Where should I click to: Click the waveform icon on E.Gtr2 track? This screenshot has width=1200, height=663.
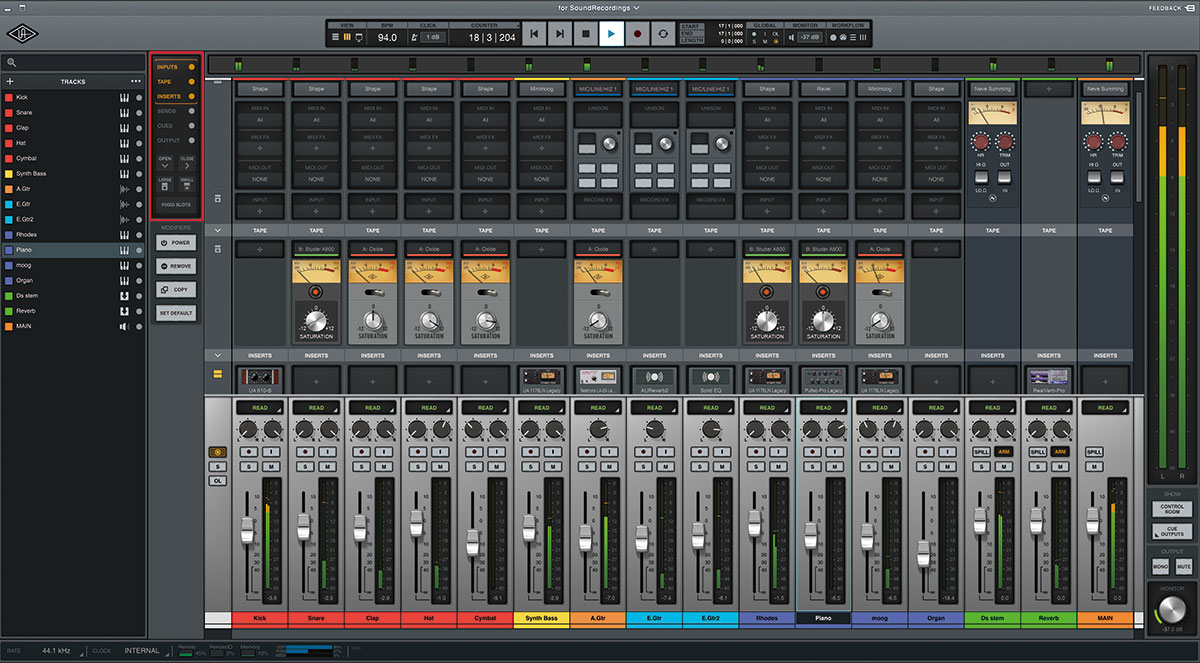pyautogui.click(x=125, y=219)
